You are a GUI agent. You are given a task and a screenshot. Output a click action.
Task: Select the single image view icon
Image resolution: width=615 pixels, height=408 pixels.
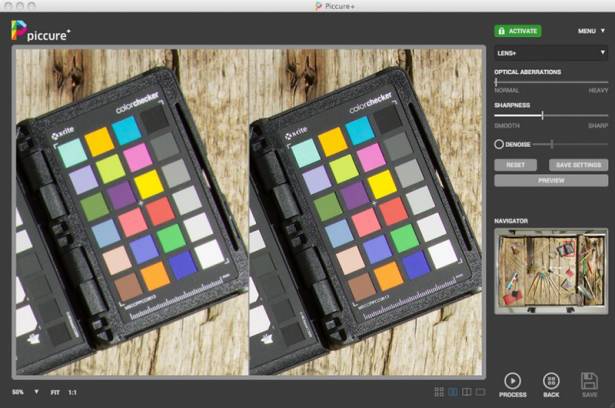click(x=480, y=392)
